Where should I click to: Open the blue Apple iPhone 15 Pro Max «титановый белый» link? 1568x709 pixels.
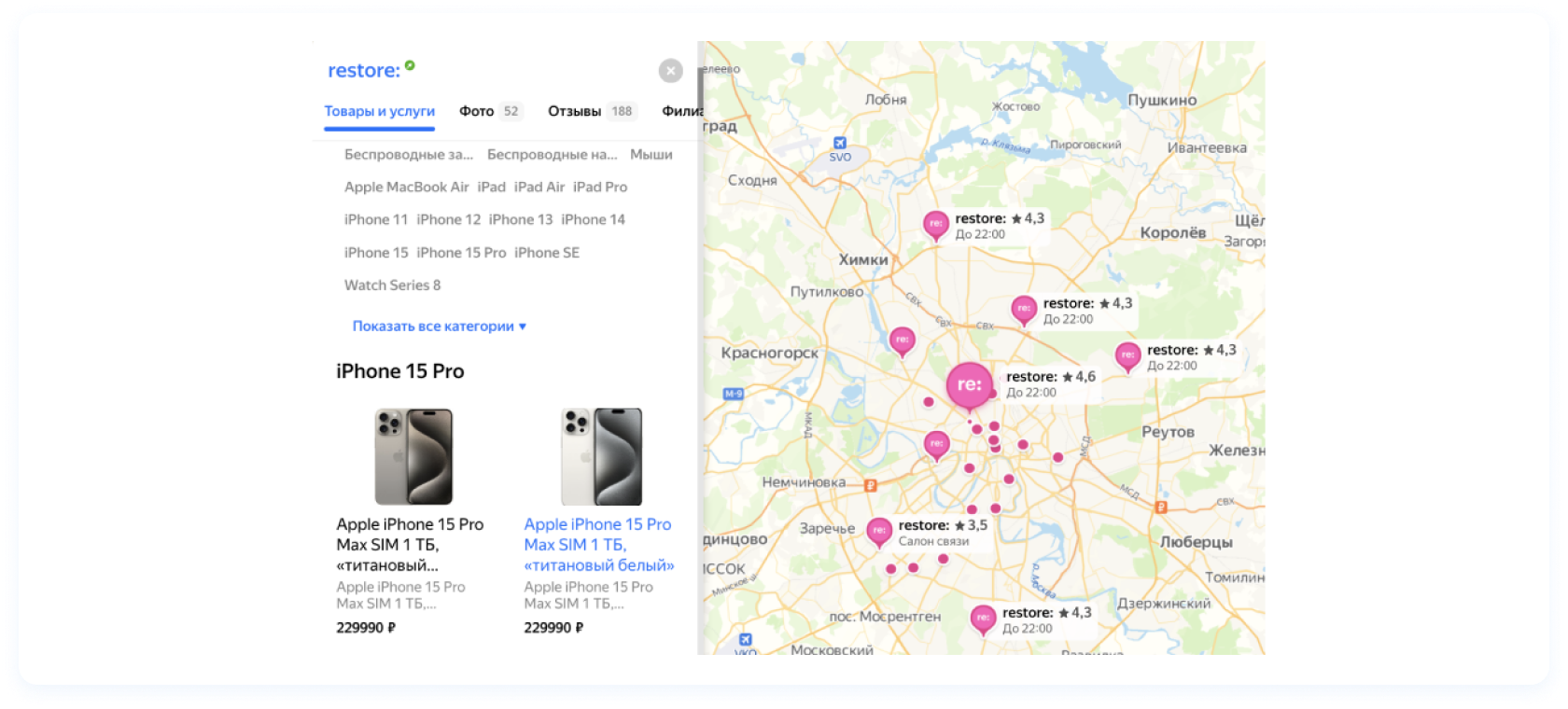coord(598,545)
